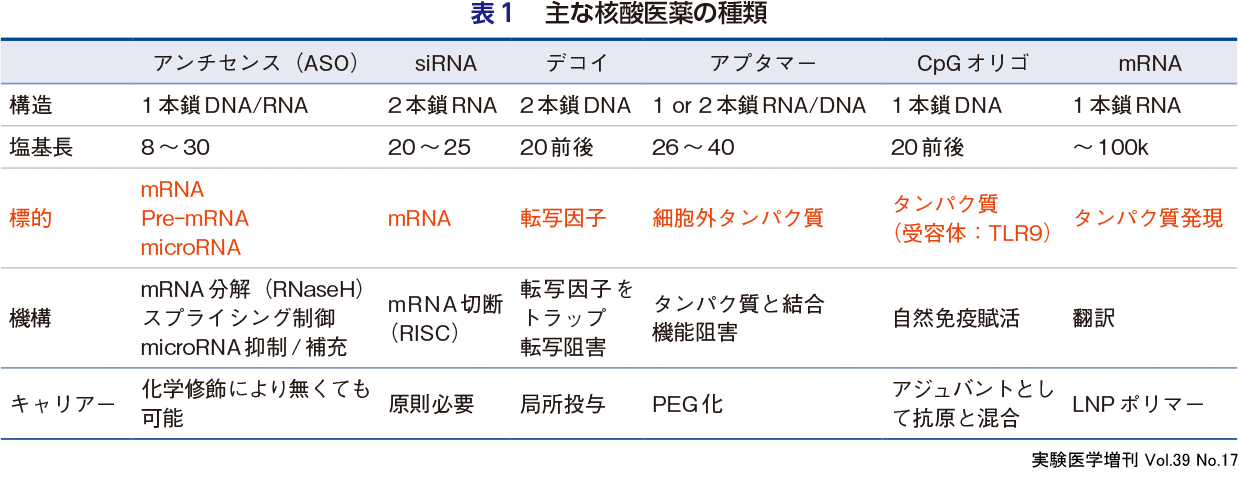The height and width of the screenshot is (481, 1239).
Task: Select the CpG オリゴ column header
Action: click(x=972, y=63)
